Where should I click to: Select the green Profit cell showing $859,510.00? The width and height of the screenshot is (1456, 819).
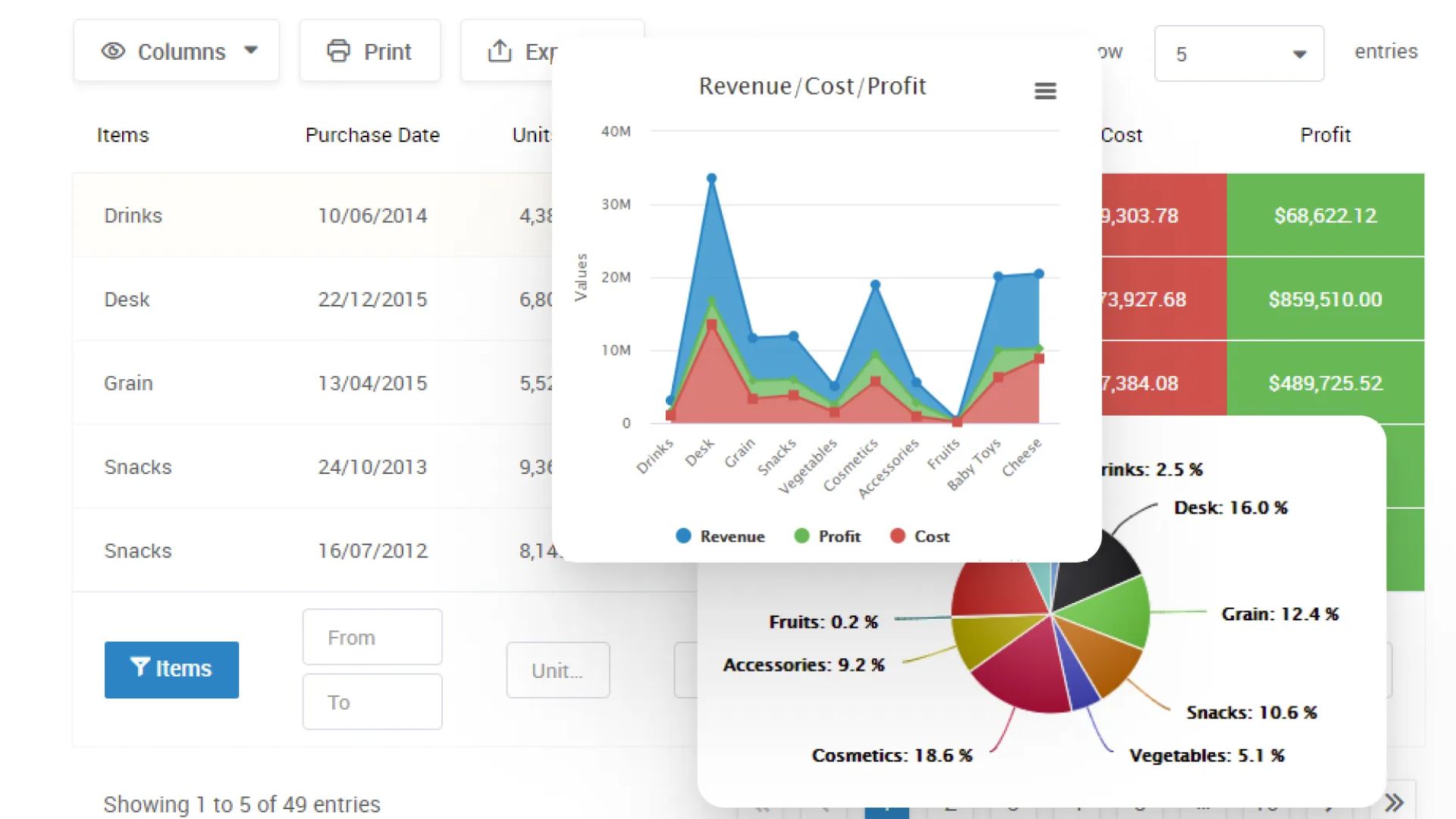1325,299
